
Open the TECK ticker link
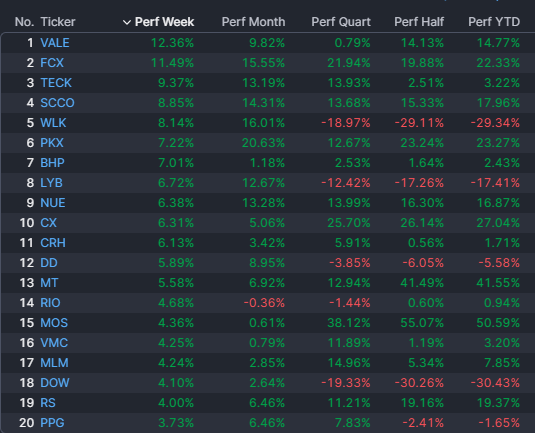(56, 83)
